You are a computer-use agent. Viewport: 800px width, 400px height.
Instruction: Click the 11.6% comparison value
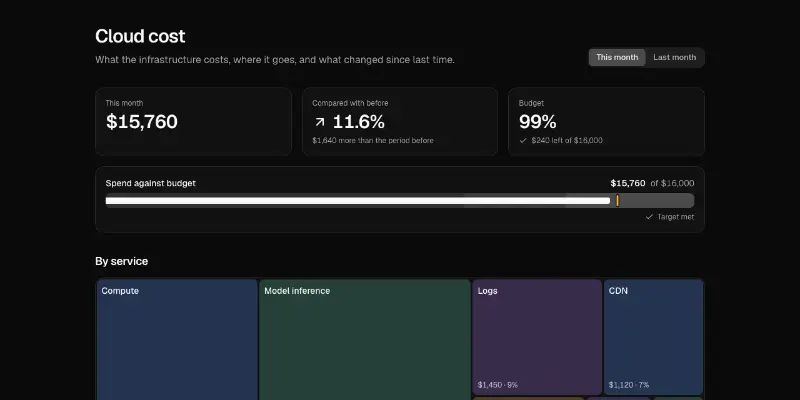[x=359, y=122]
